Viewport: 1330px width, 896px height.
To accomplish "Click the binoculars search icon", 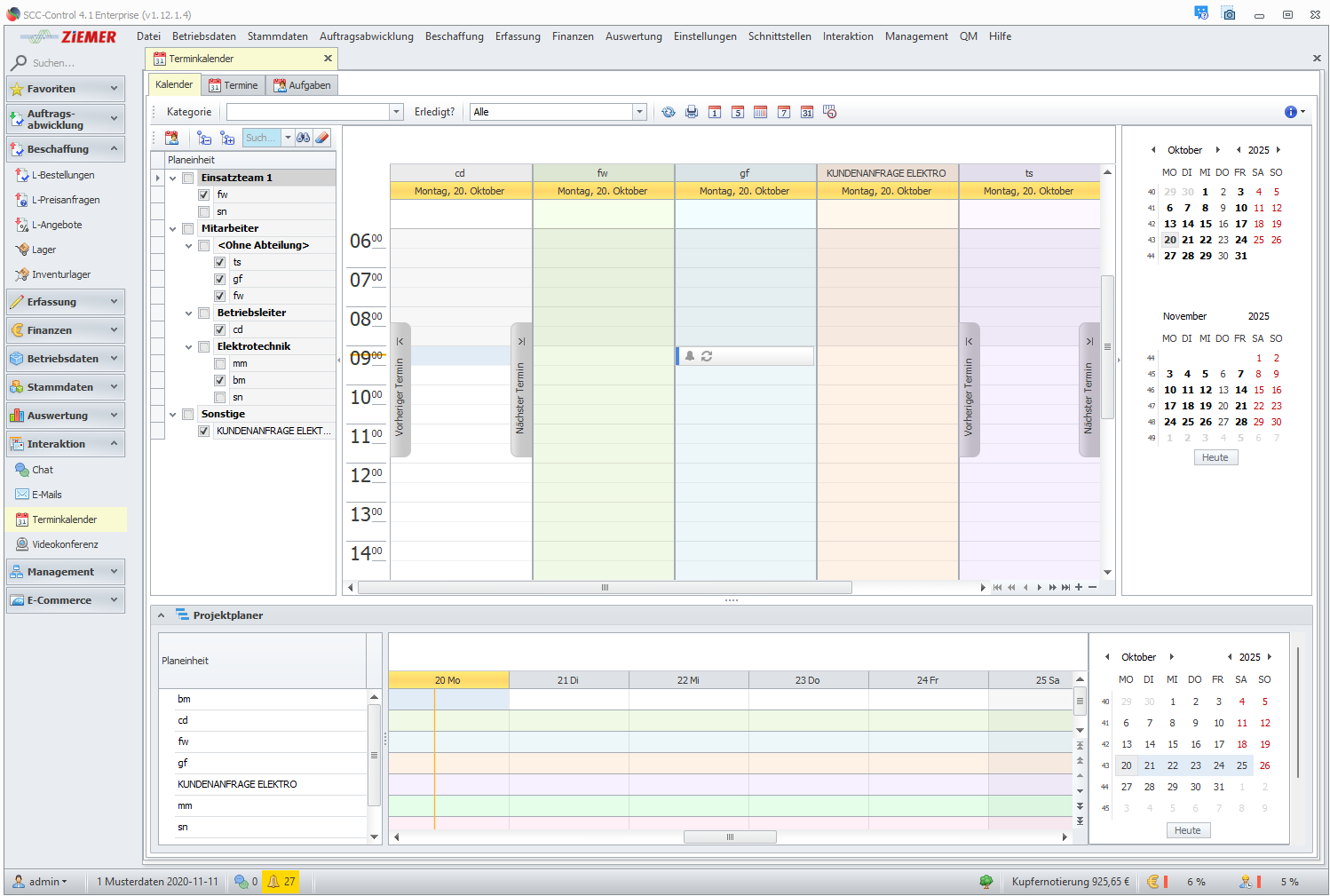I will 304,138.
